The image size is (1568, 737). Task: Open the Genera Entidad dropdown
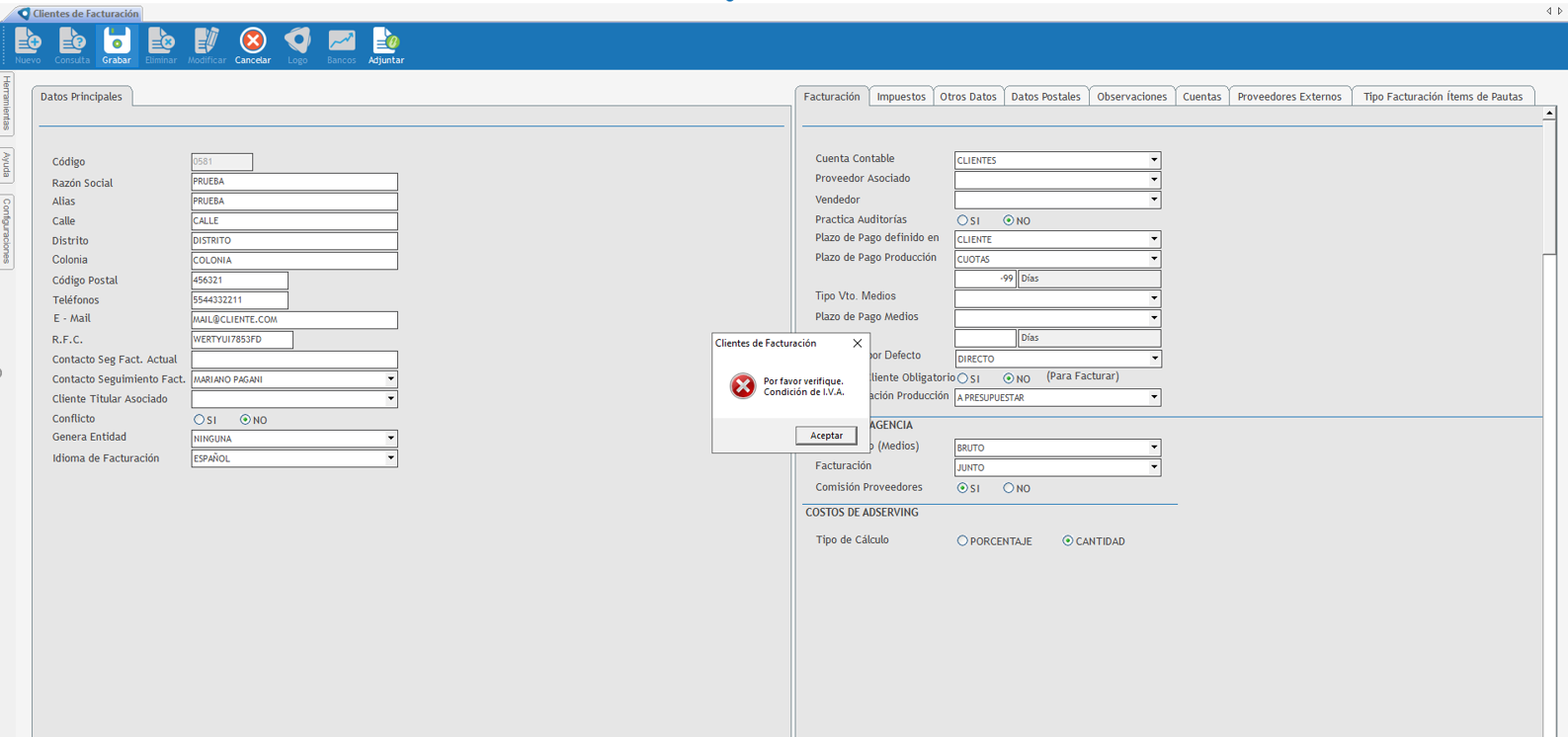point(390,439)
